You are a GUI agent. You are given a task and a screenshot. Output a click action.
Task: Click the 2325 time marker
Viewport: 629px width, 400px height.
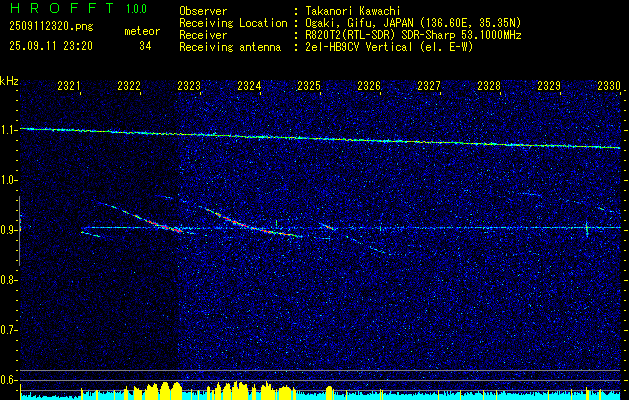[x=309, y=86]
